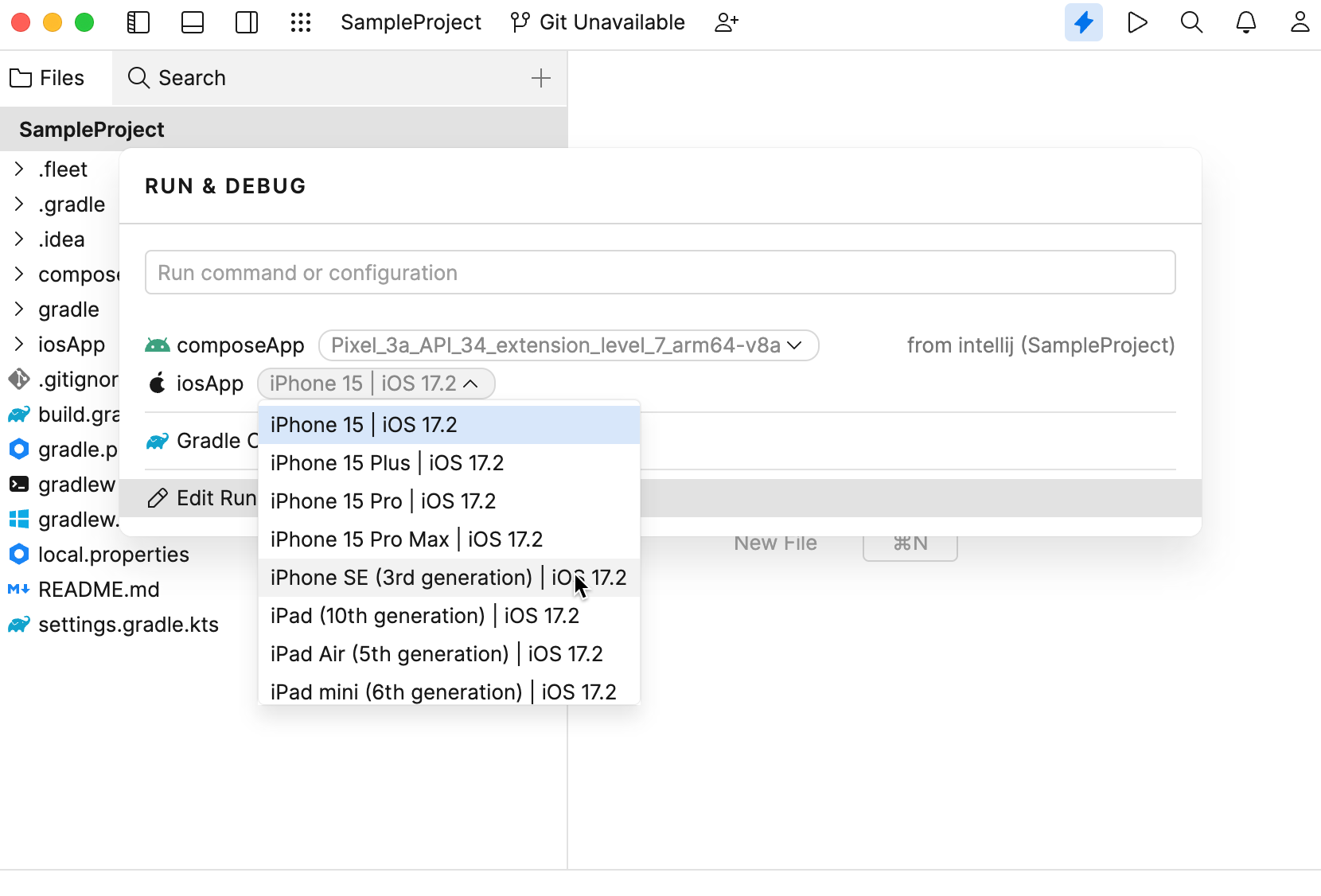This screenshot has height=896, width=1321.
Task: Click the settings.gradle.kts file icon
Action: coord(19,625)
